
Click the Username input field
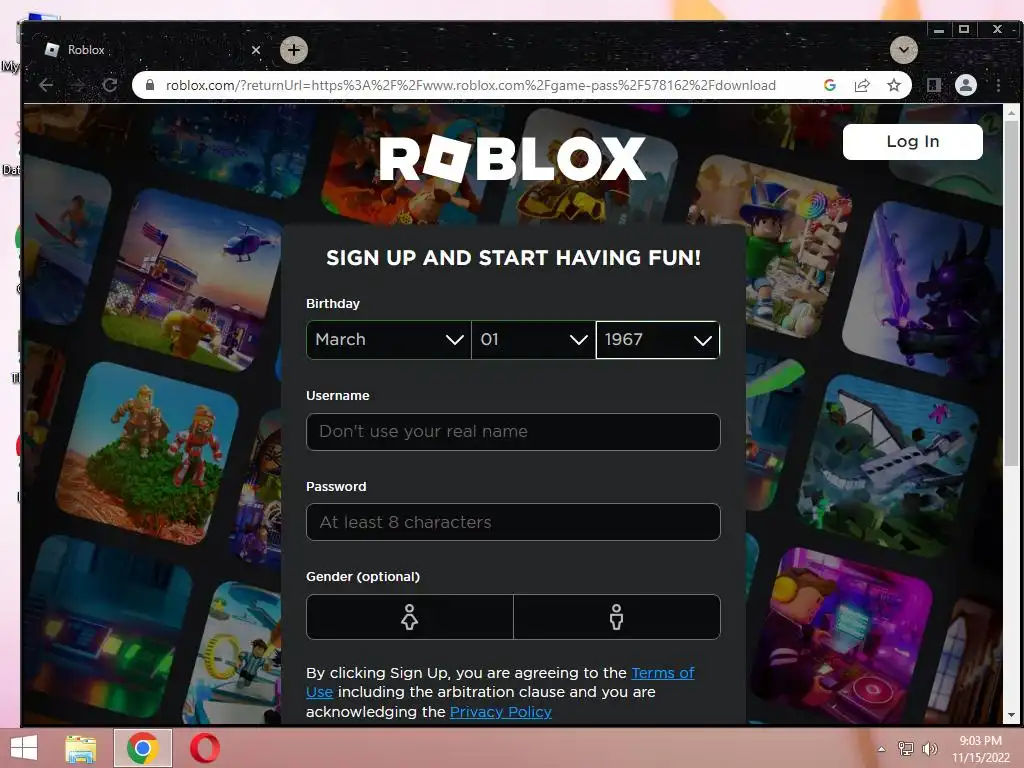pos(513,432)
